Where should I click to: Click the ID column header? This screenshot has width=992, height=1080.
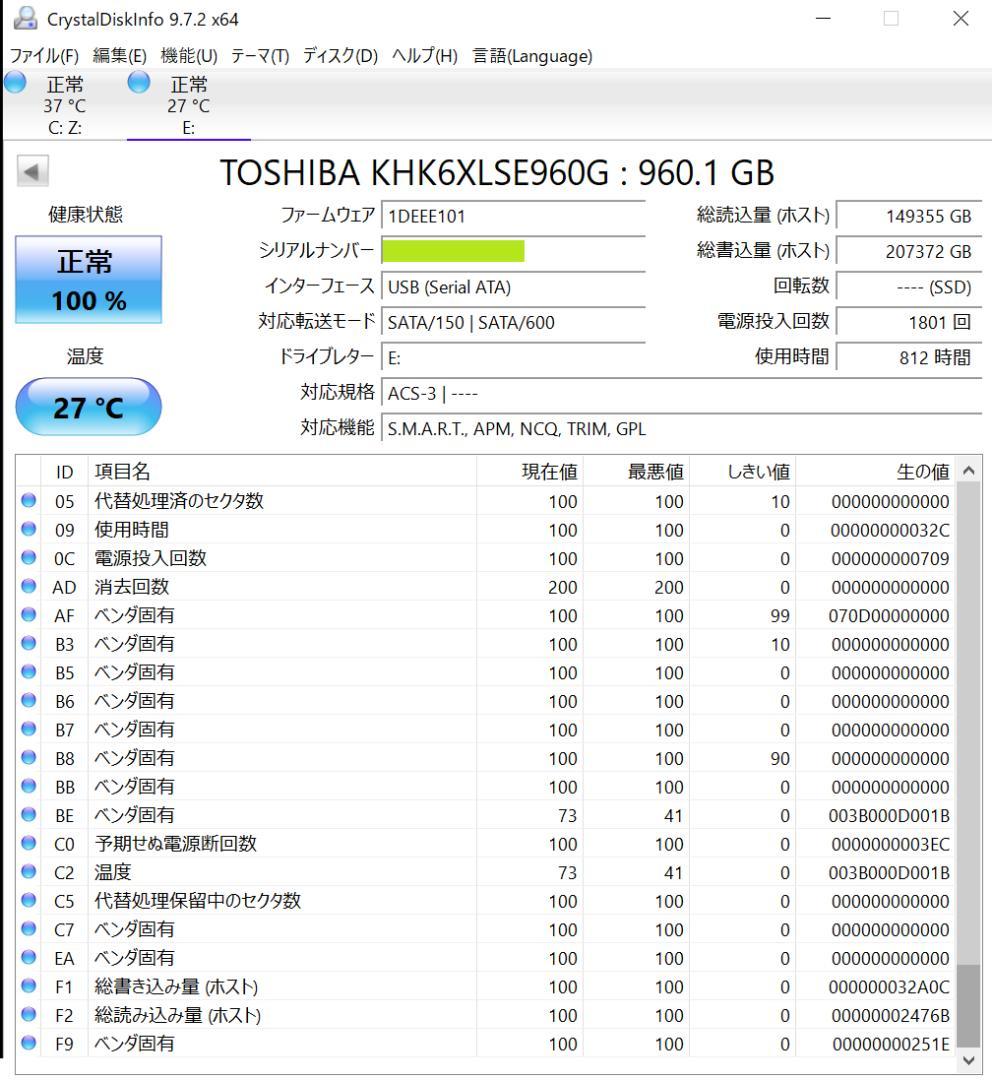pos(64,472)
